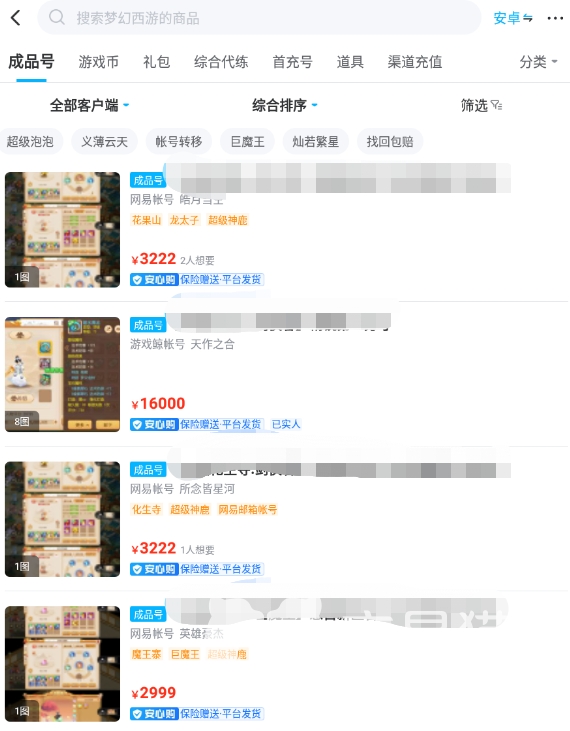Tap the filter funnel icon
This screenshot has width=570, height=731.
(x=496, y=105)
